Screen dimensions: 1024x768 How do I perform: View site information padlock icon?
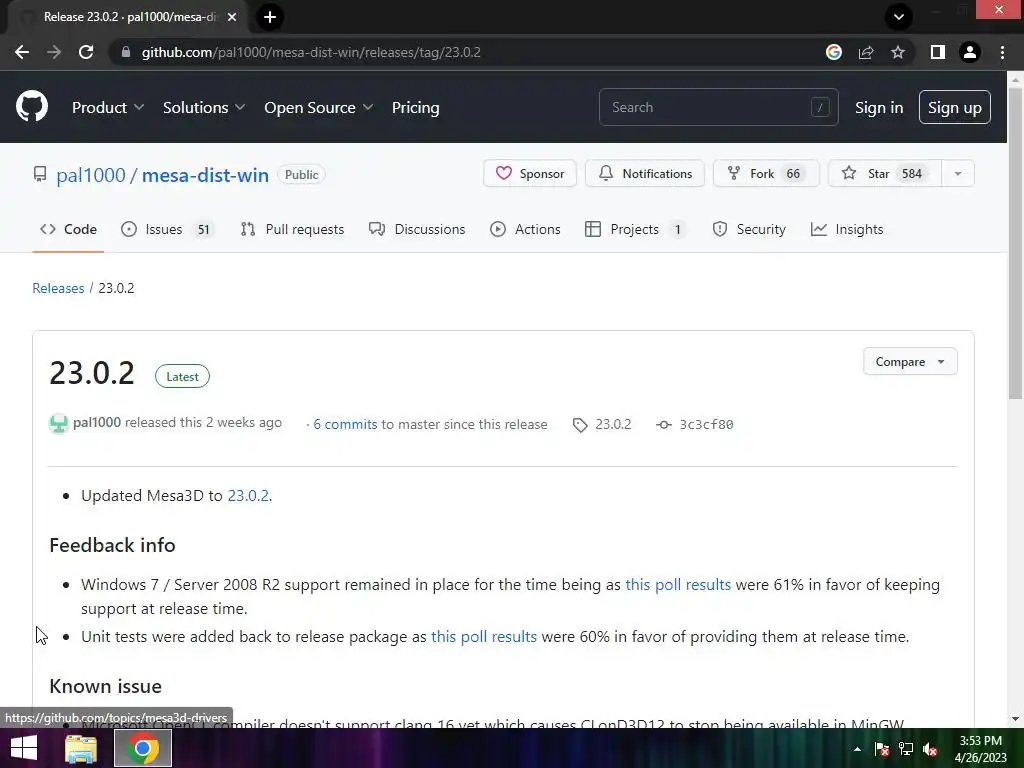pyautogui.click(x=126, y=52)
